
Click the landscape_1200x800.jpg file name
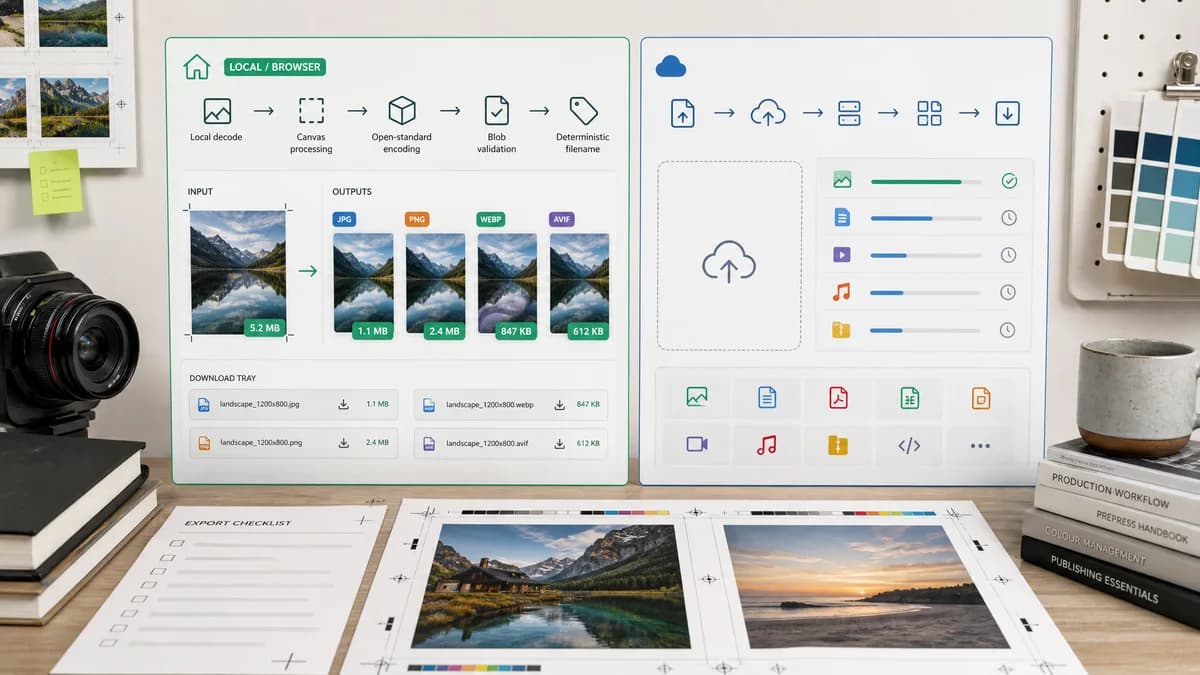[260, 404]
